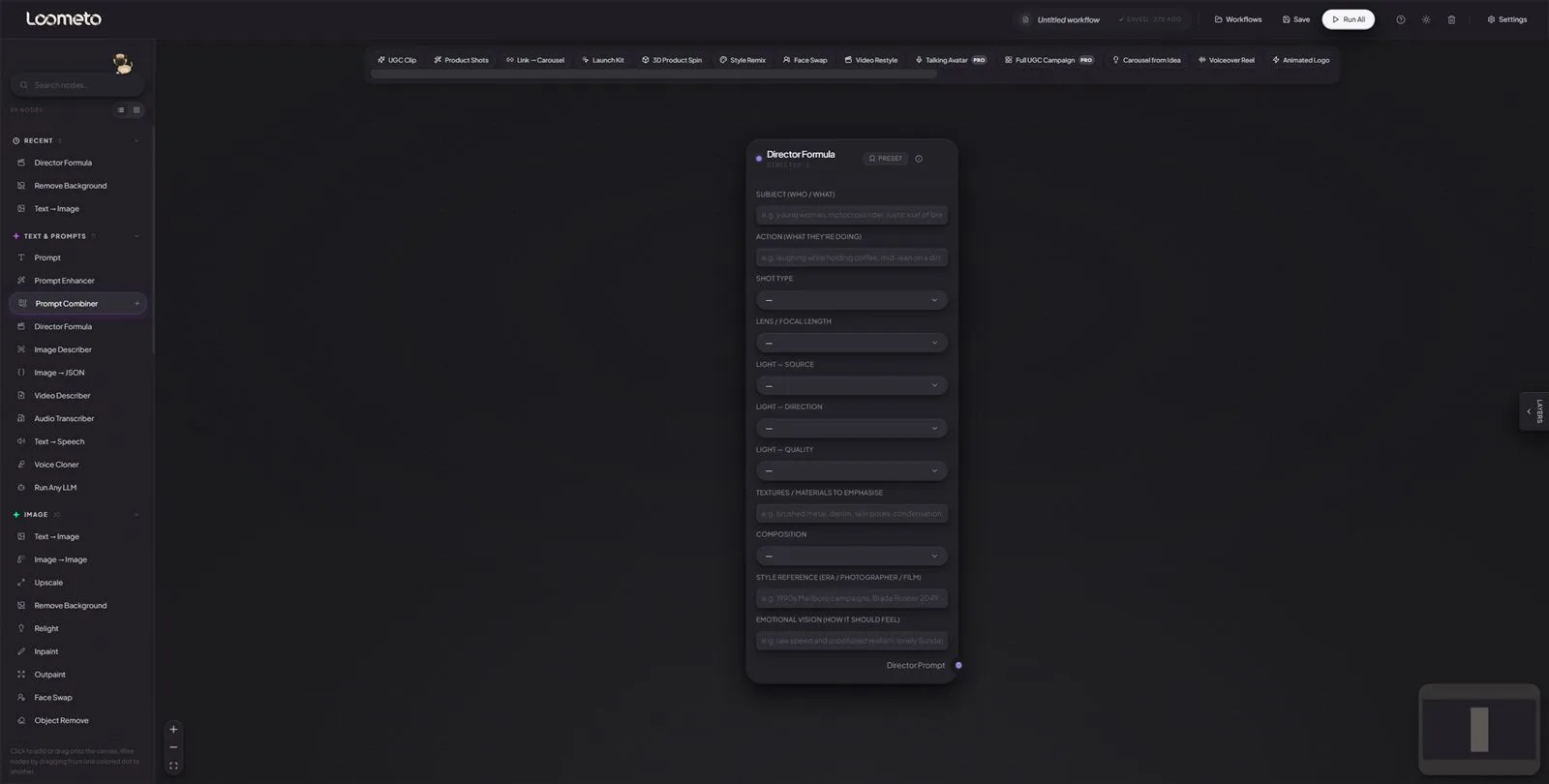Screen dimensions: 1549x784
Task: Open the Lens / Focal Length dropdown
Action: coord(851,343)
